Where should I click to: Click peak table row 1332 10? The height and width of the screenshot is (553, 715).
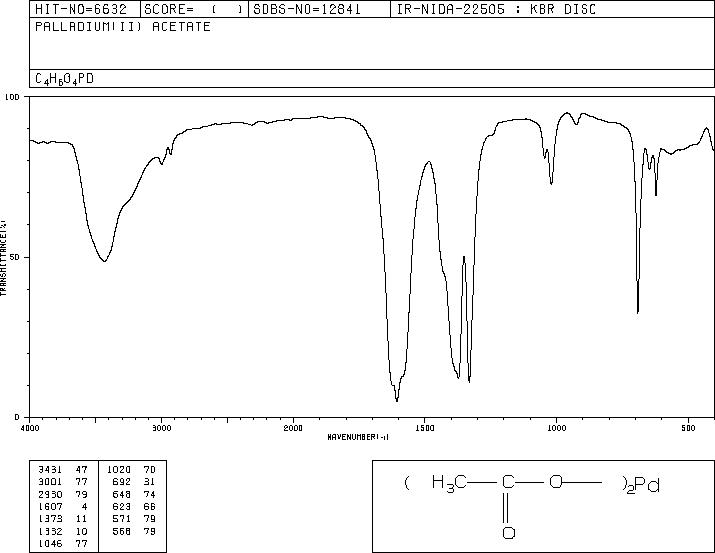pyautogui.click(x=63, y=532)
